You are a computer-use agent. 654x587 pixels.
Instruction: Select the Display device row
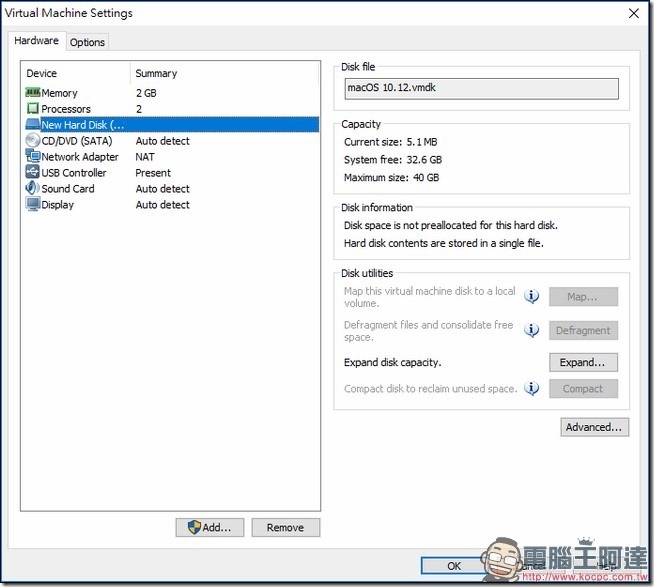pyautogui.click(x=171, y=204)
